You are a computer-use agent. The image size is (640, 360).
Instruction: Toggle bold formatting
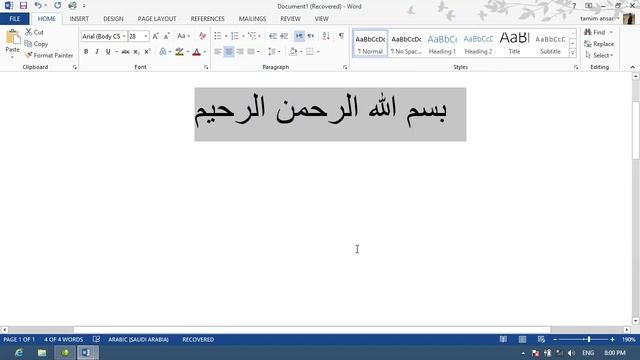coord(86,52)
